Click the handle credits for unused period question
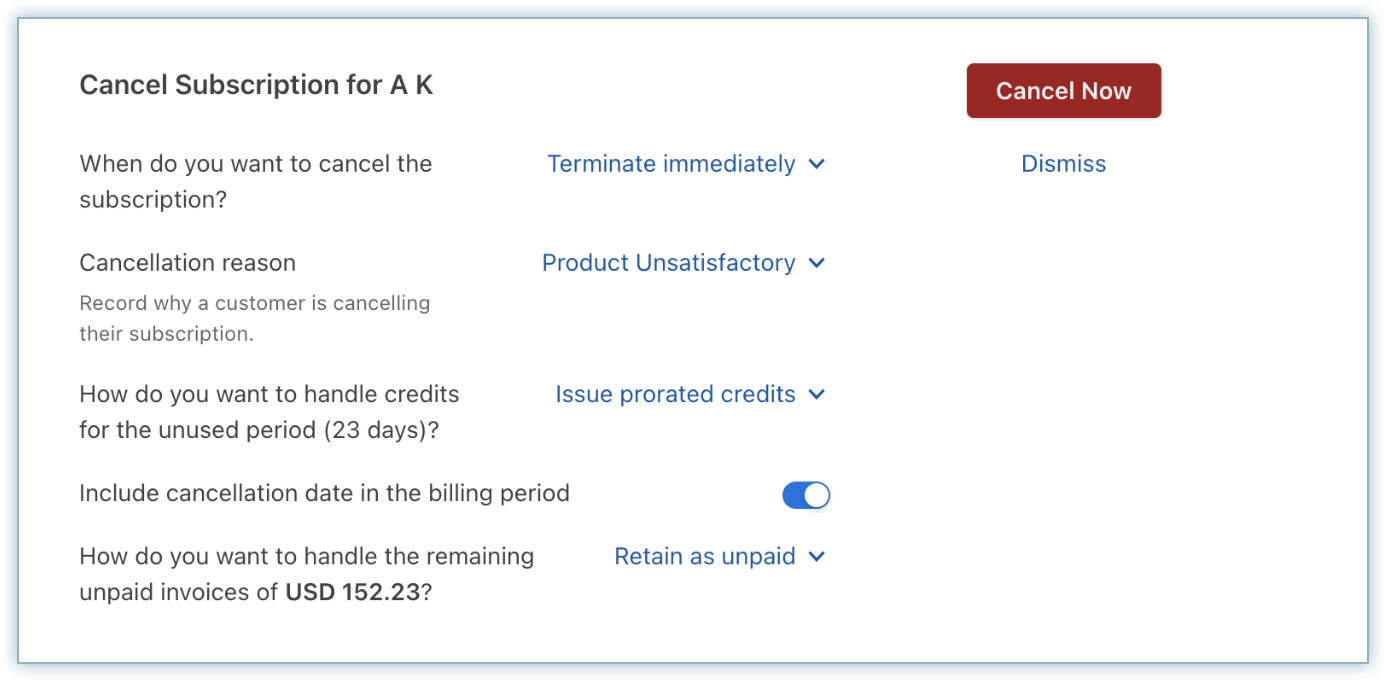 269,394
